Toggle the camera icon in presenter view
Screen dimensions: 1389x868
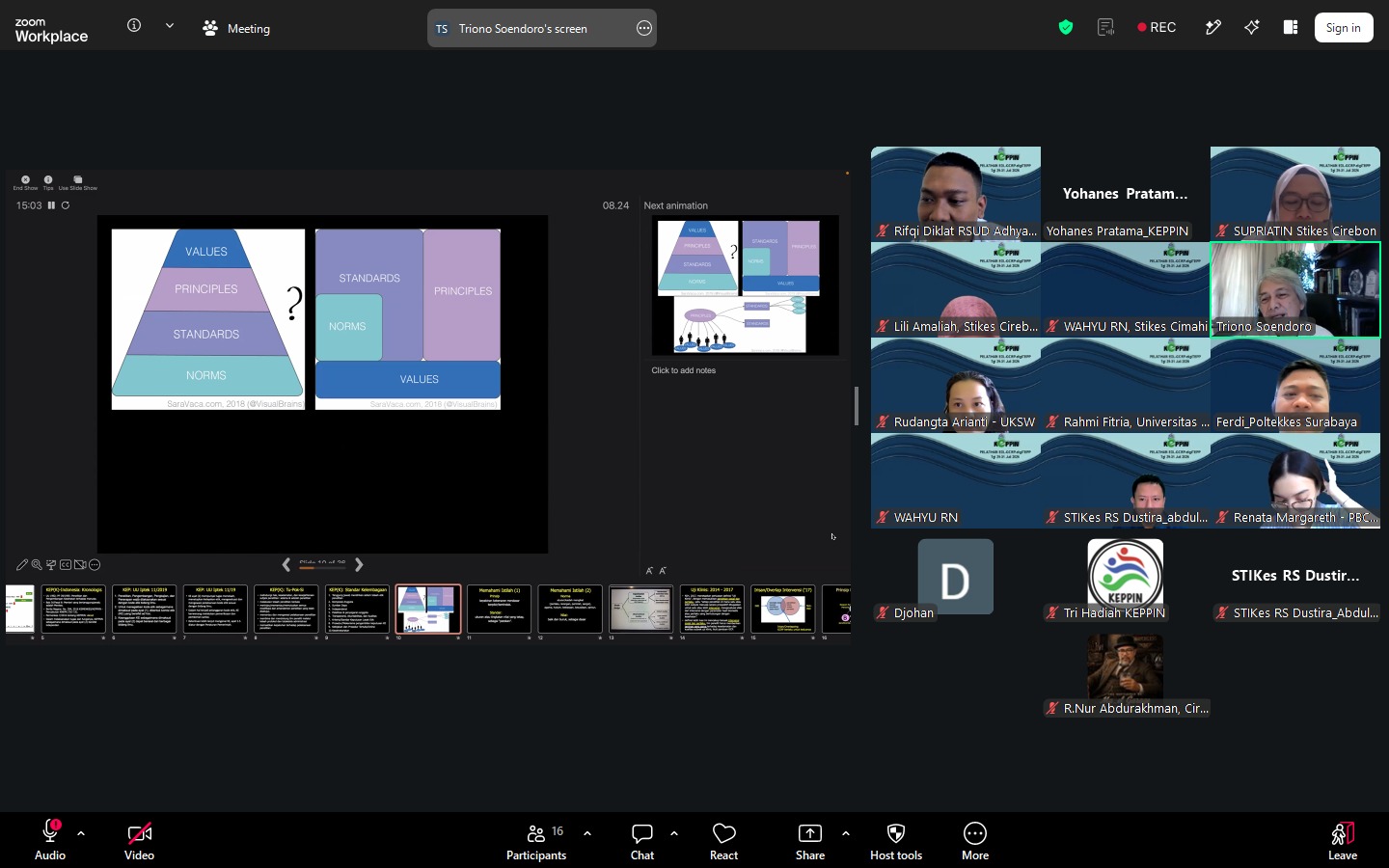coord(80,565)
